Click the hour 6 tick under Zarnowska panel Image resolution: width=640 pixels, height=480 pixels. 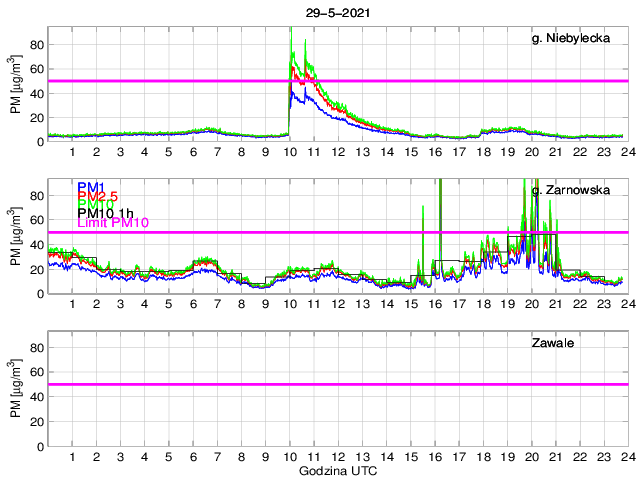[x=193, y=304]
